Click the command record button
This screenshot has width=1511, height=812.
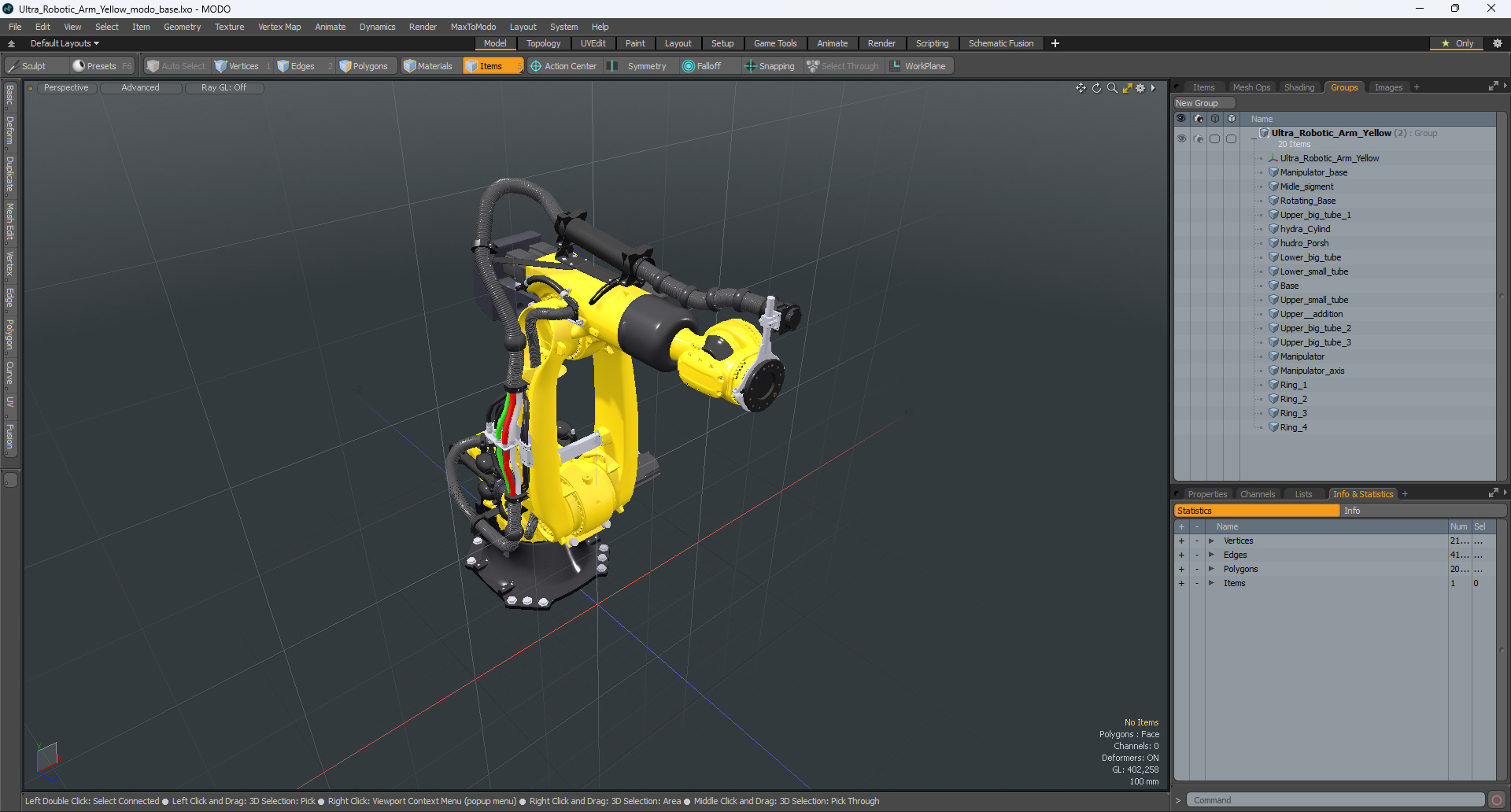tap(1497, 800)
